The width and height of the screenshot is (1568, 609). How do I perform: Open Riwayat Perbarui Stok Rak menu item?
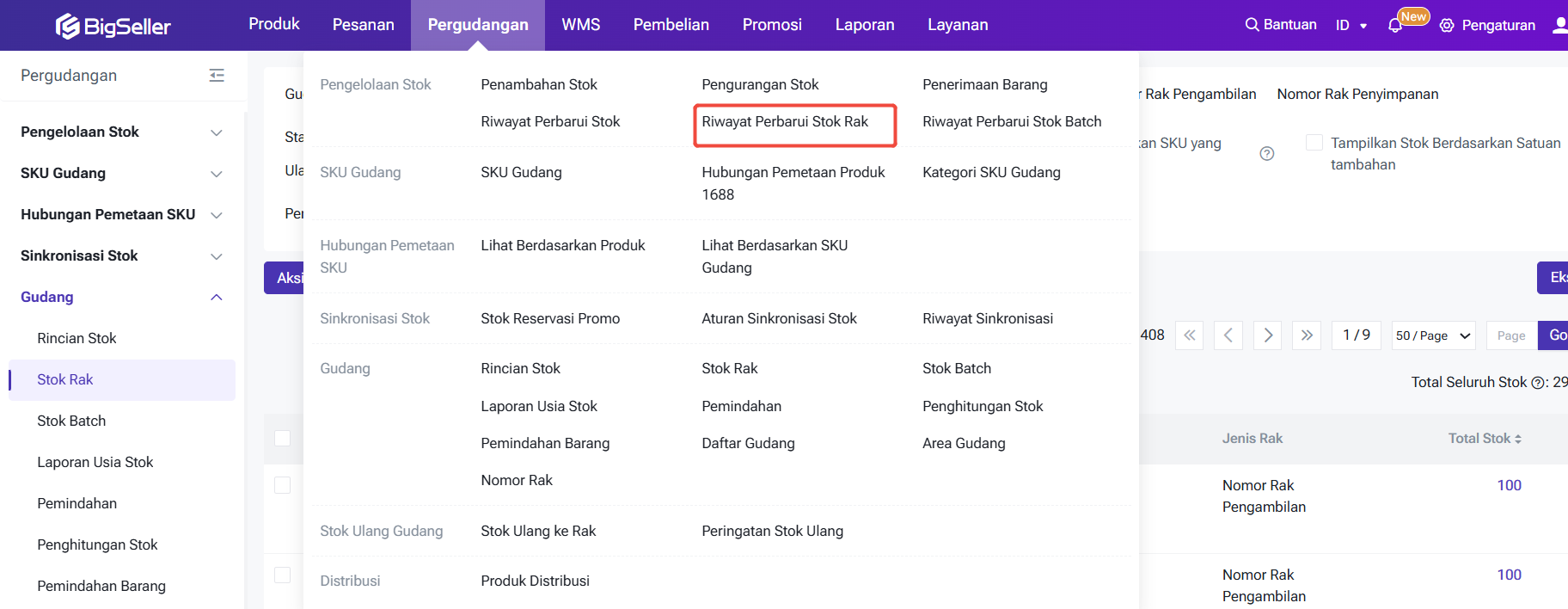[785, 122]
